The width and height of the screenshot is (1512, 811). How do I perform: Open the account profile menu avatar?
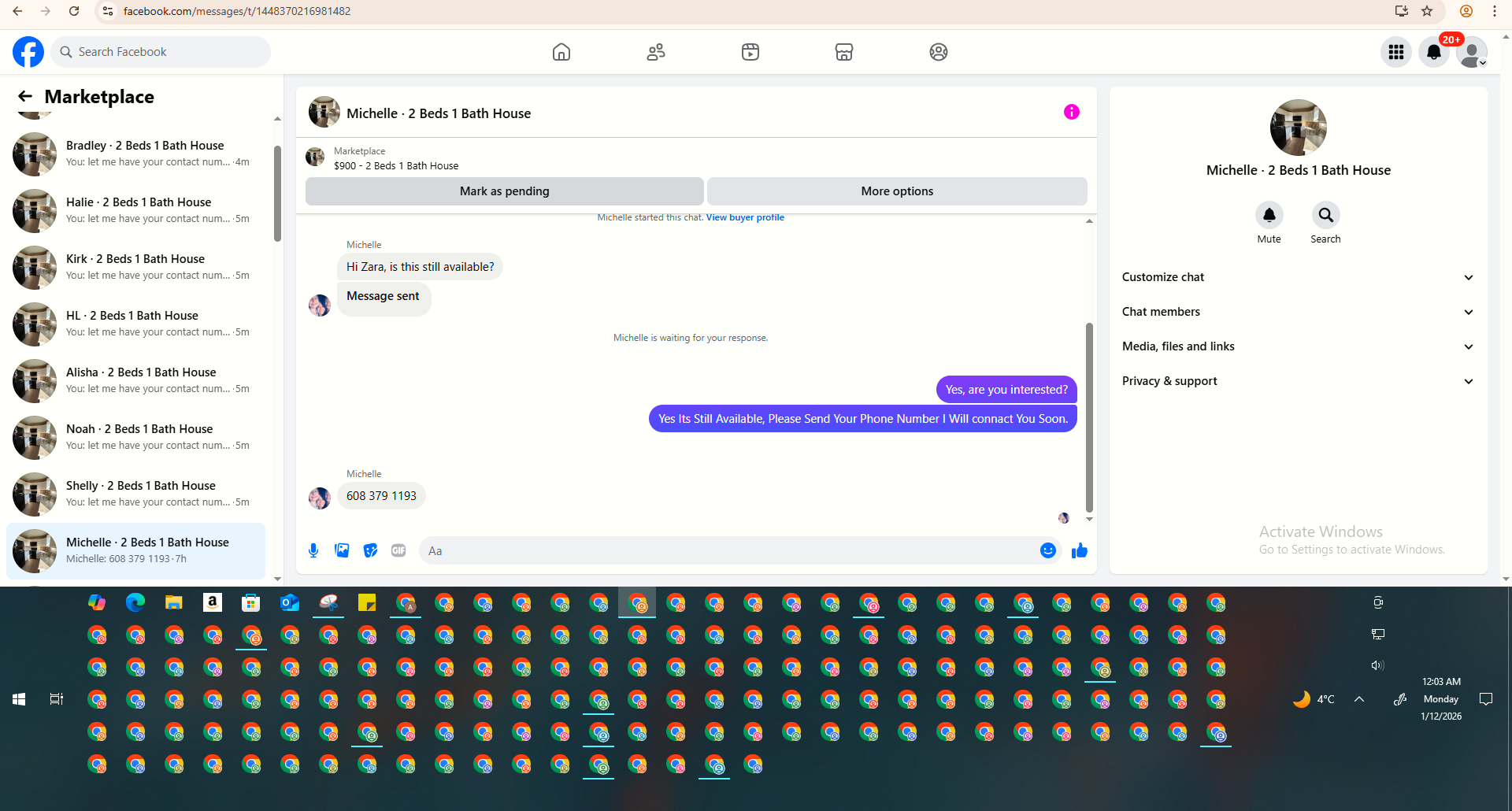[1472, 52]
